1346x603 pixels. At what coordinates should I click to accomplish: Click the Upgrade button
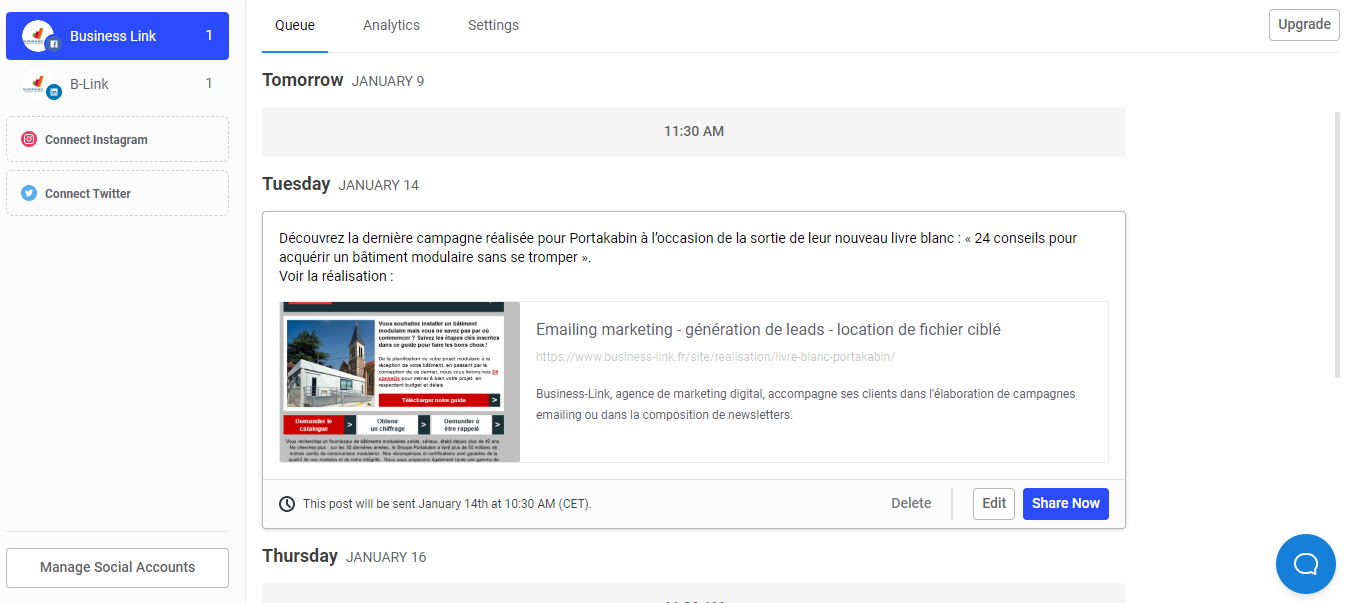tap(1304, 25)
